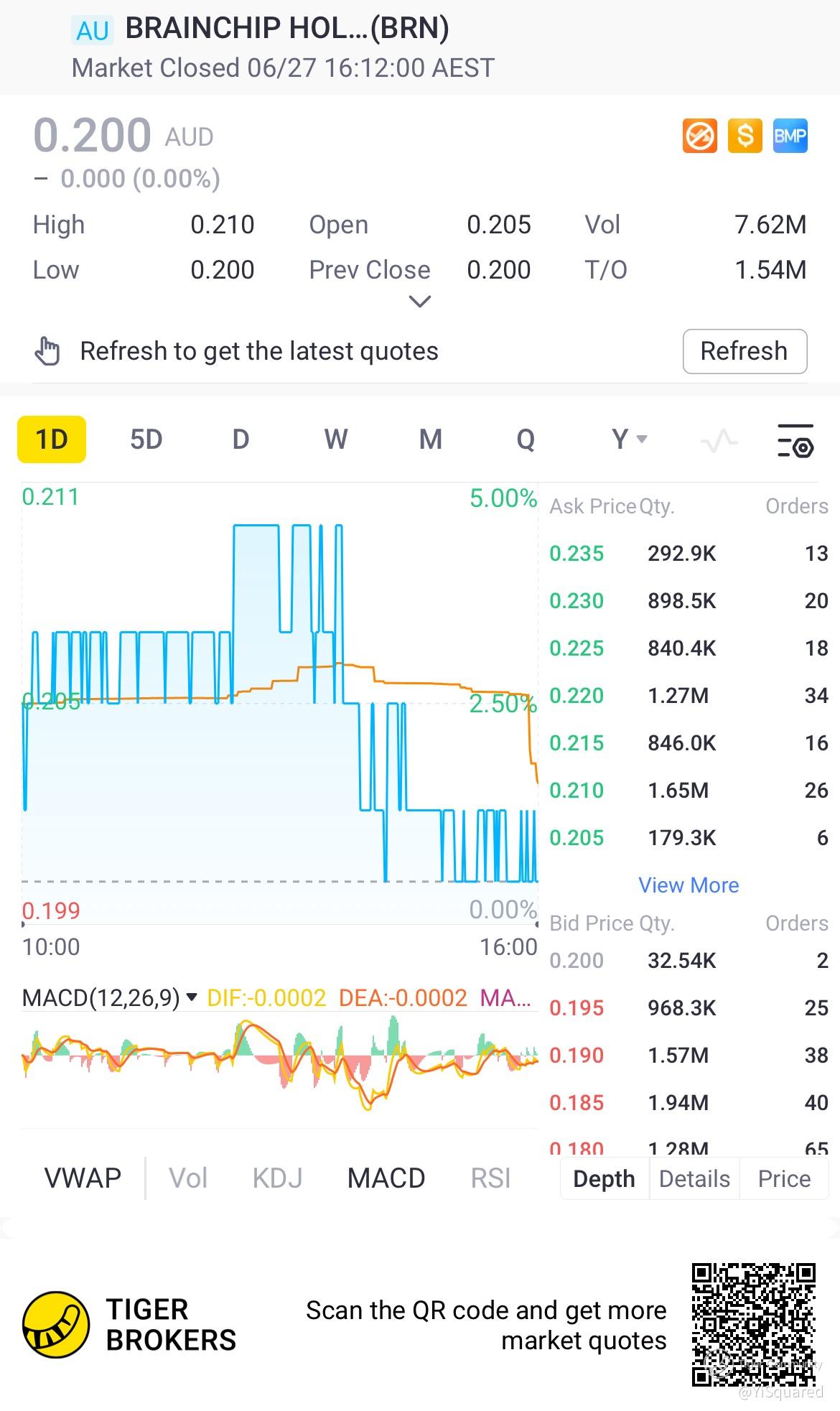Tap bid price 0.185 row
840x1411 pixels.
click(x=689, y=1102)
